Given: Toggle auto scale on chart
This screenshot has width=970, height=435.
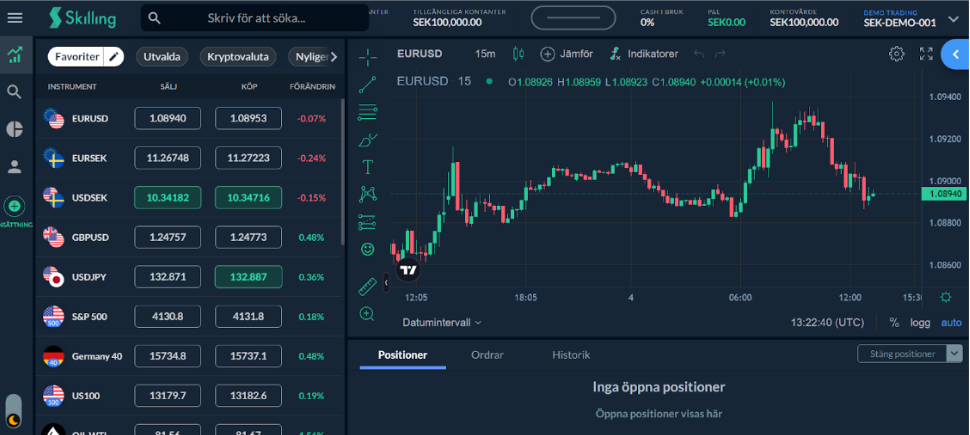Looking at the screenshot, I should [951, 322].
